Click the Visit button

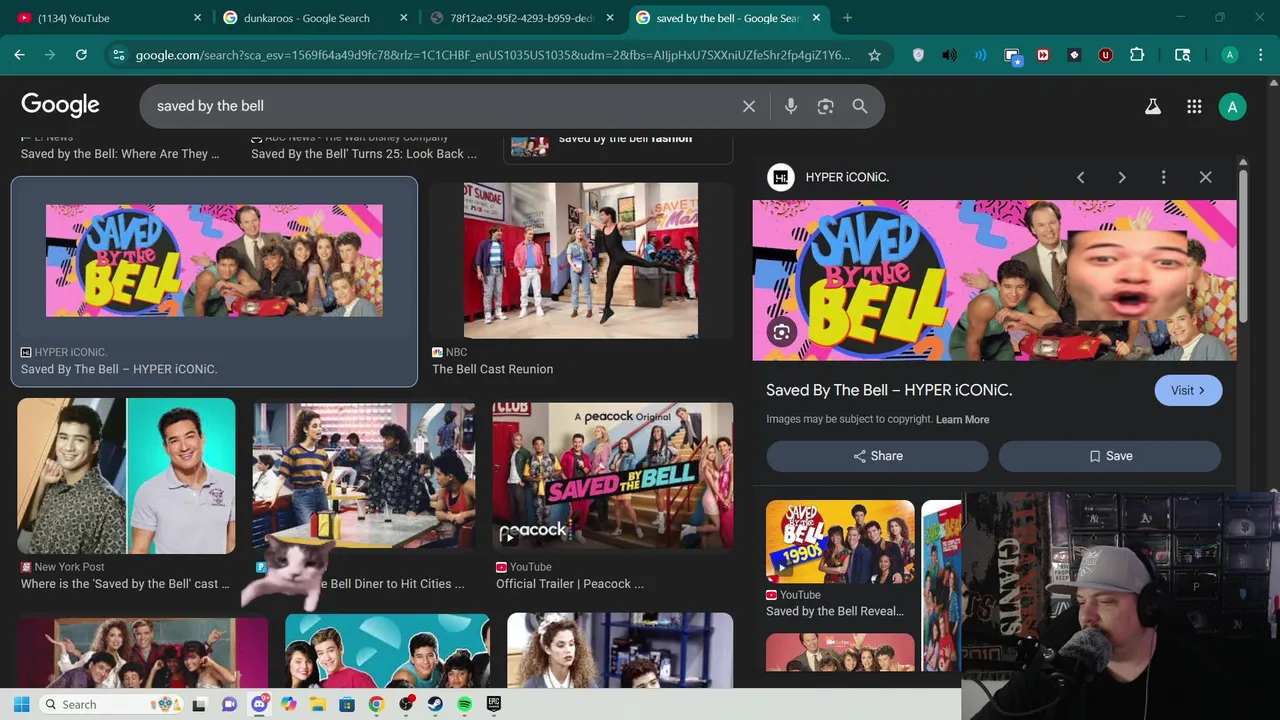pos(1188,390)
